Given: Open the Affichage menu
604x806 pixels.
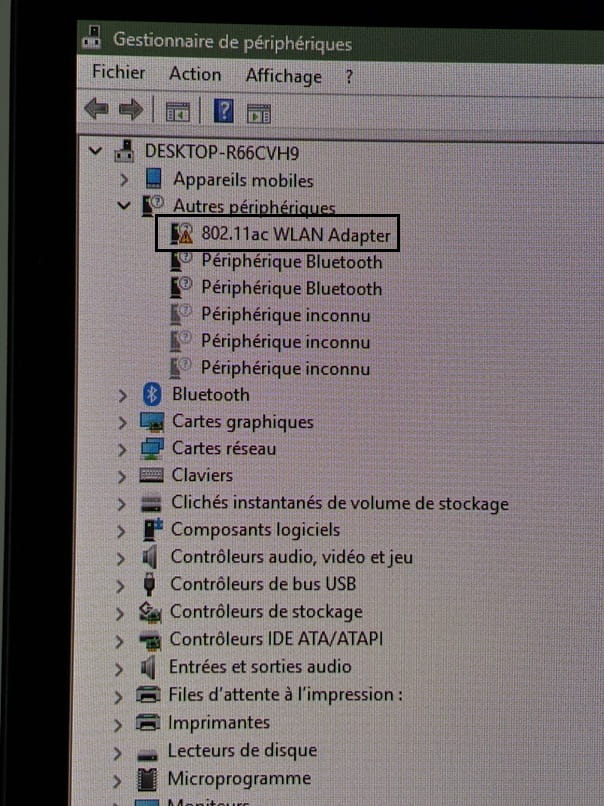Looking at the screenshot, I should click(x=284, y=76).
